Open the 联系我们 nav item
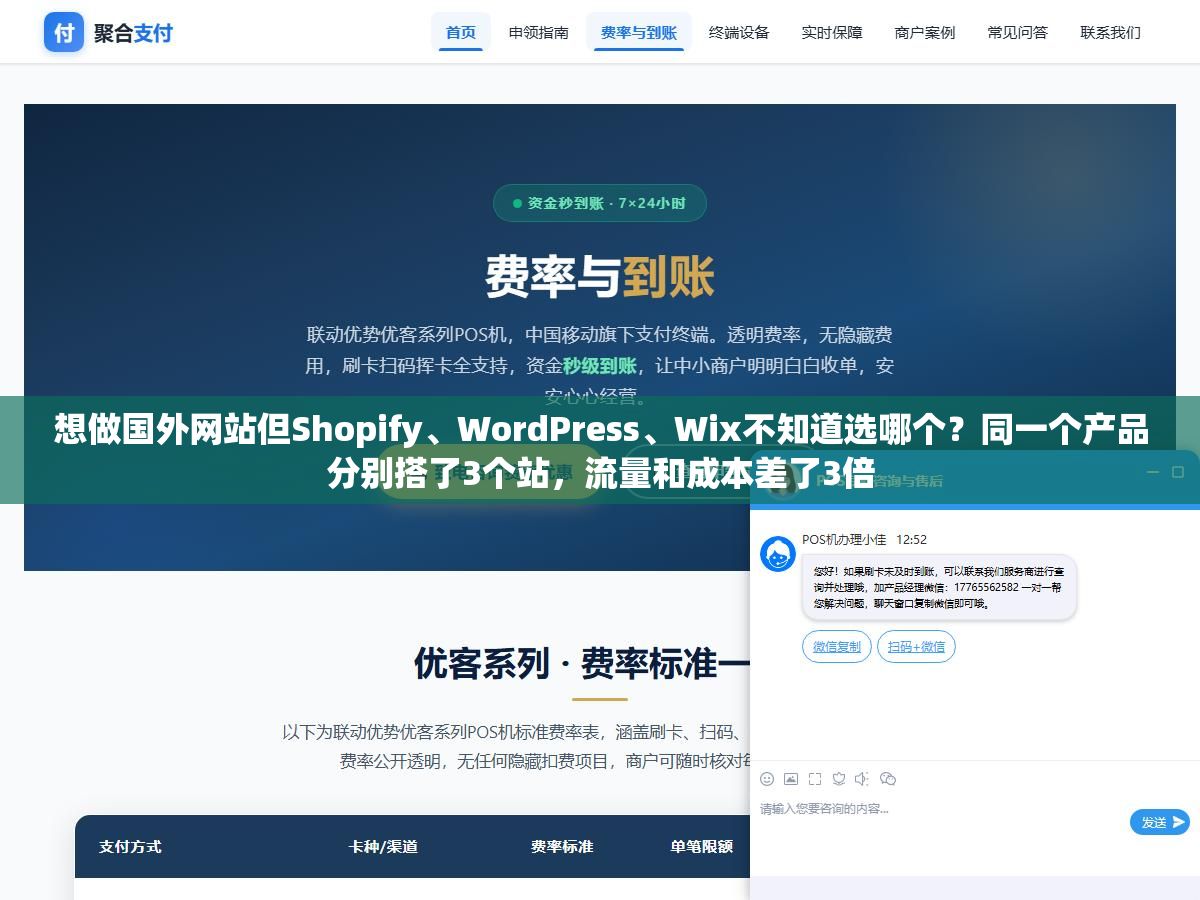The width and height of the screenshot is (1200, 900). click(1111, 32)
